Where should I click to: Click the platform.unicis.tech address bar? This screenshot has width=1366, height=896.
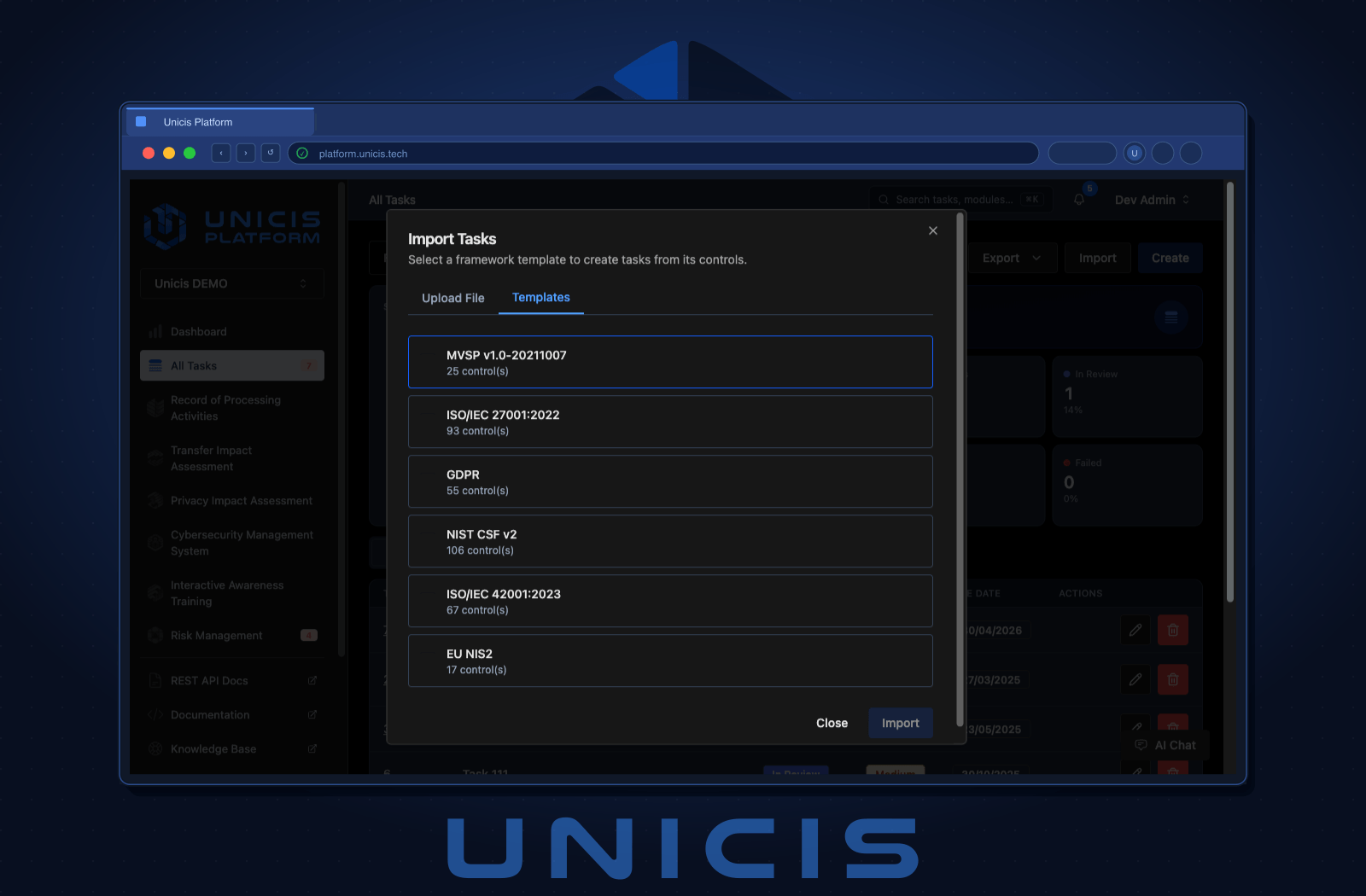(663, 154)
